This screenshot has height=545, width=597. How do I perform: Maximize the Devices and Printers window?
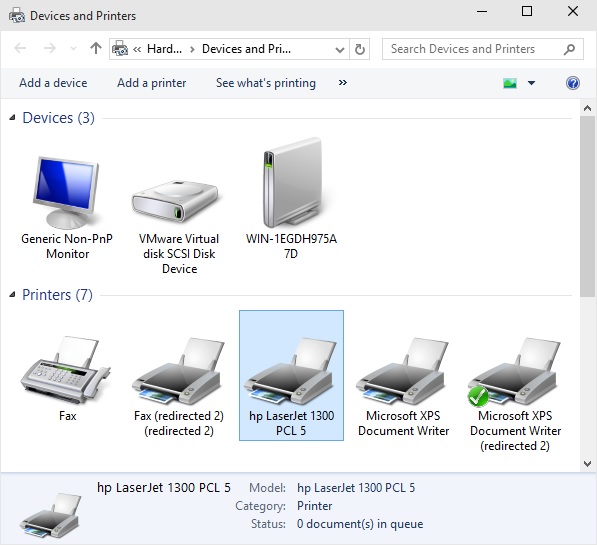[527, 11]
